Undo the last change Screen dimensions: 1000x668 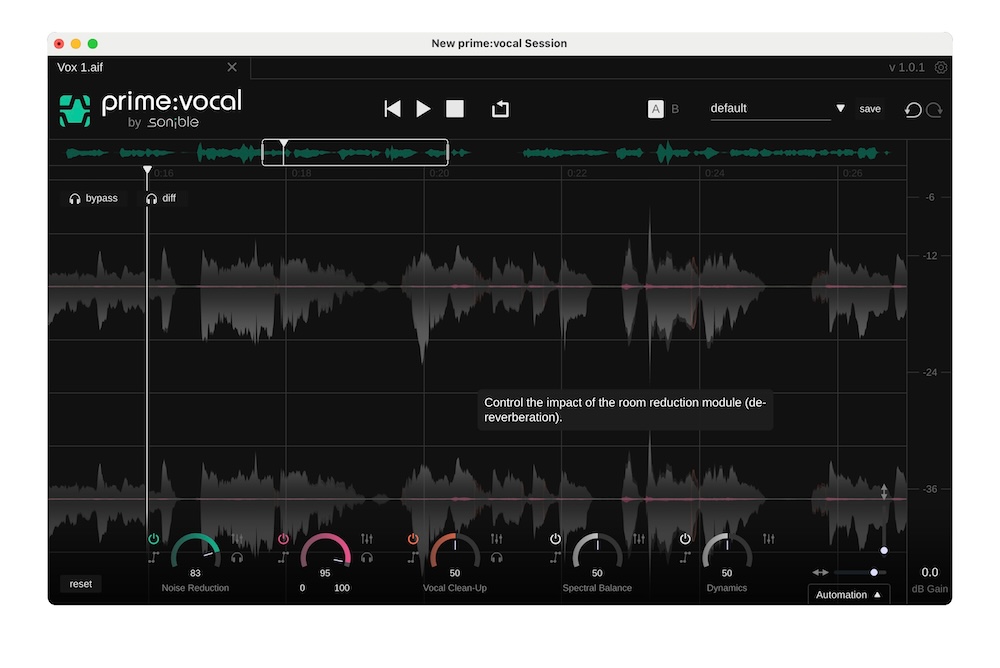[x=911, y=109]
